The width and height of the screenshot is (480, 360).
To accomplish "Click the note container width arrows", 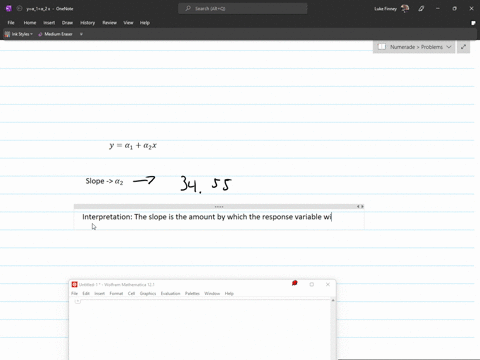I will [x=360, y=207].
